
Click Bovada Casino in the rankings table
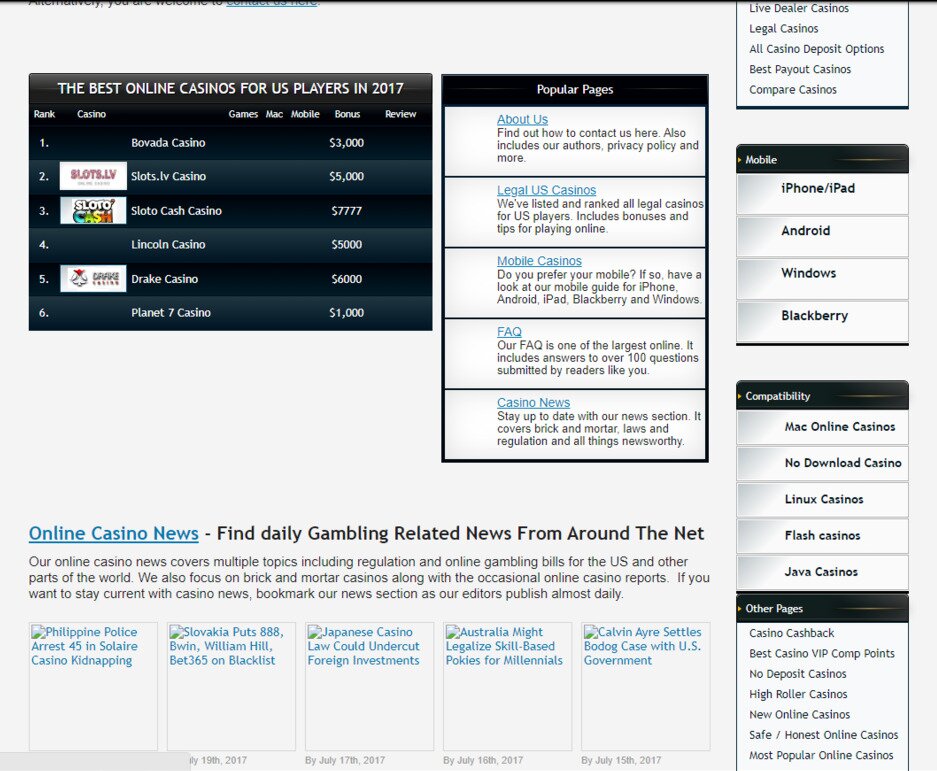[x=168, y=143]
